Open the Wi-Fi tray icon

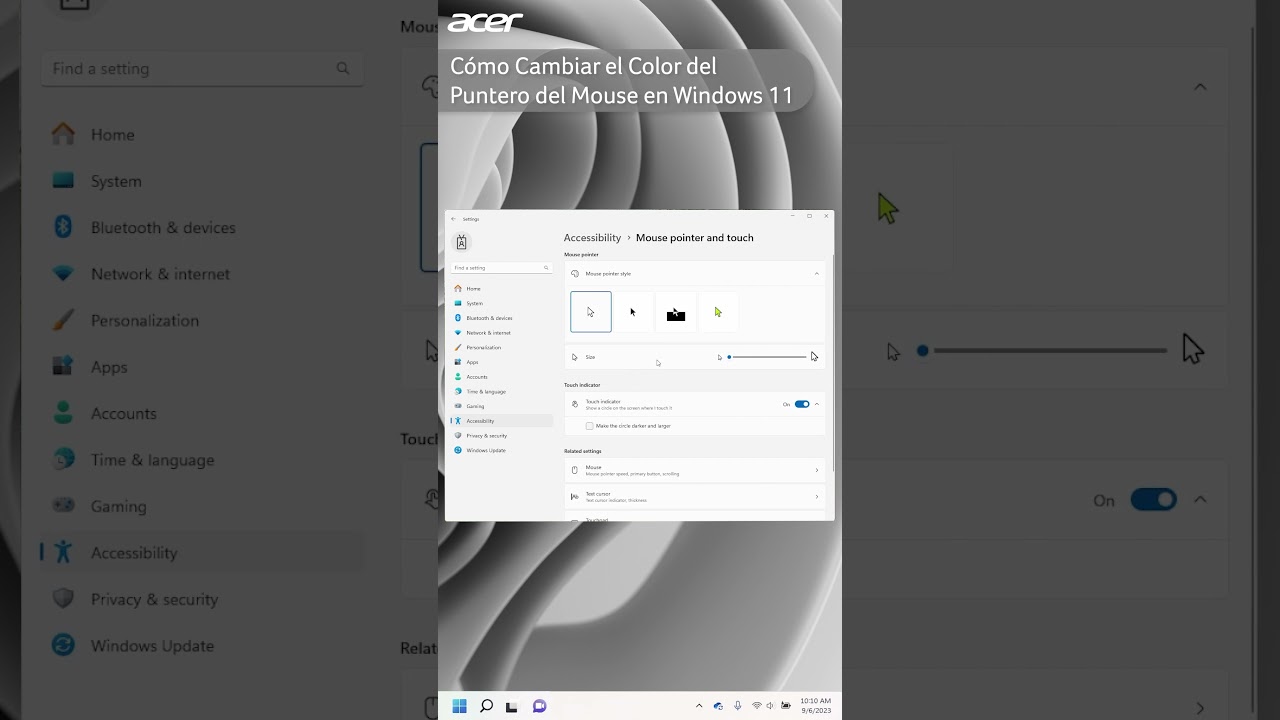(757, 706)
